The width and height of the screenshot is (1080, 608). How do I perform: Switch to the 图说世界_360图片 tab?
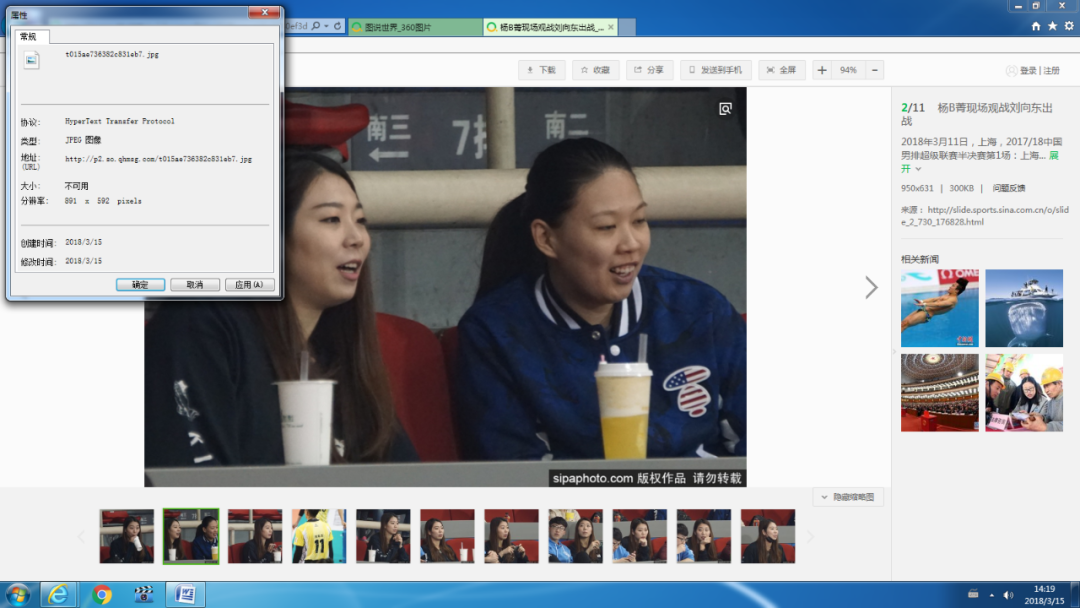pyautogui.click(x=414, y=27)
